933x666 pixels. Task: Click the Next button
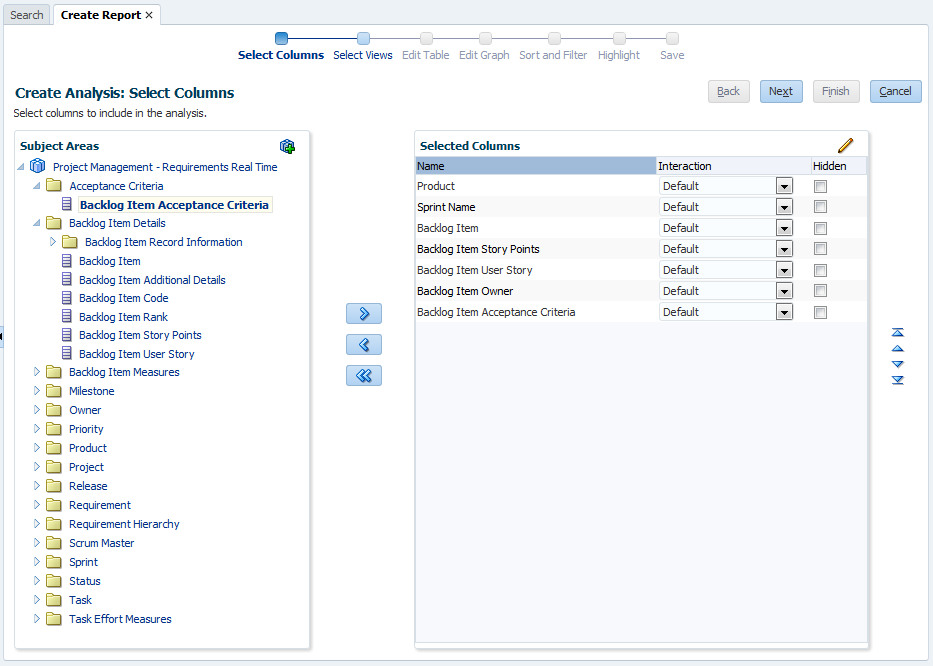[x=781, y=91]
